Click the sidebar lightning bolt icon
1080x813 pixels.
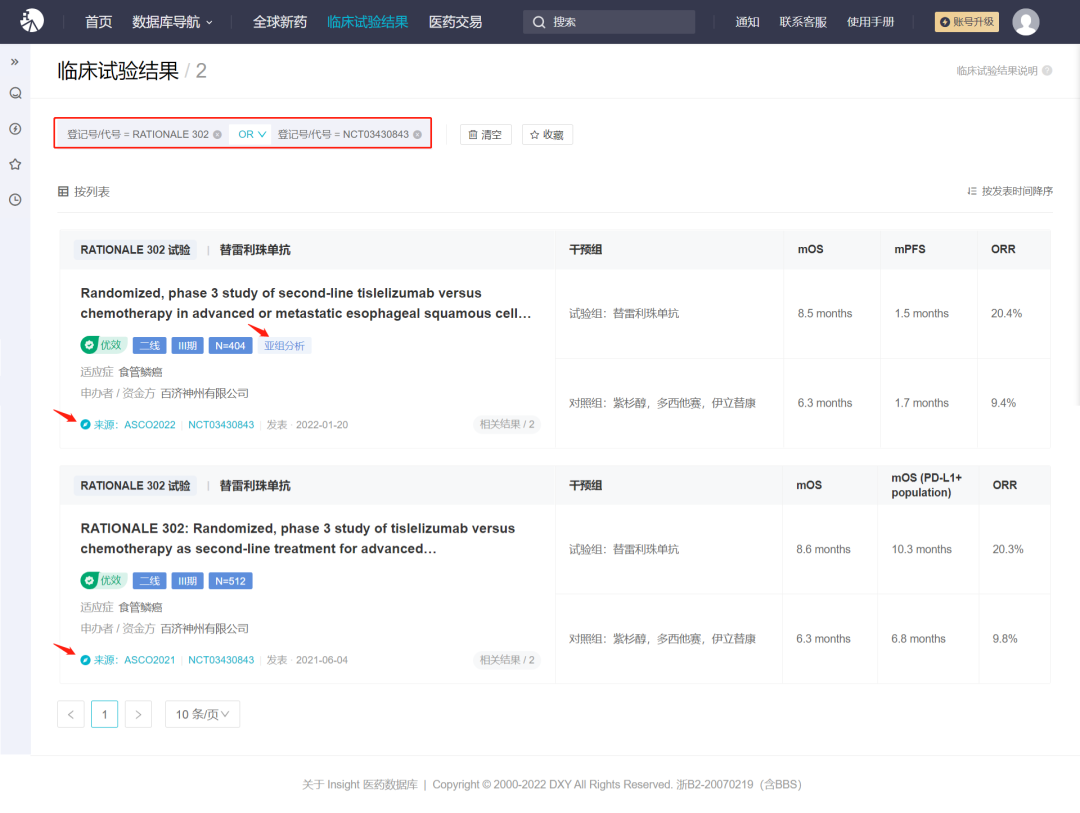click(x=15, y=129)
